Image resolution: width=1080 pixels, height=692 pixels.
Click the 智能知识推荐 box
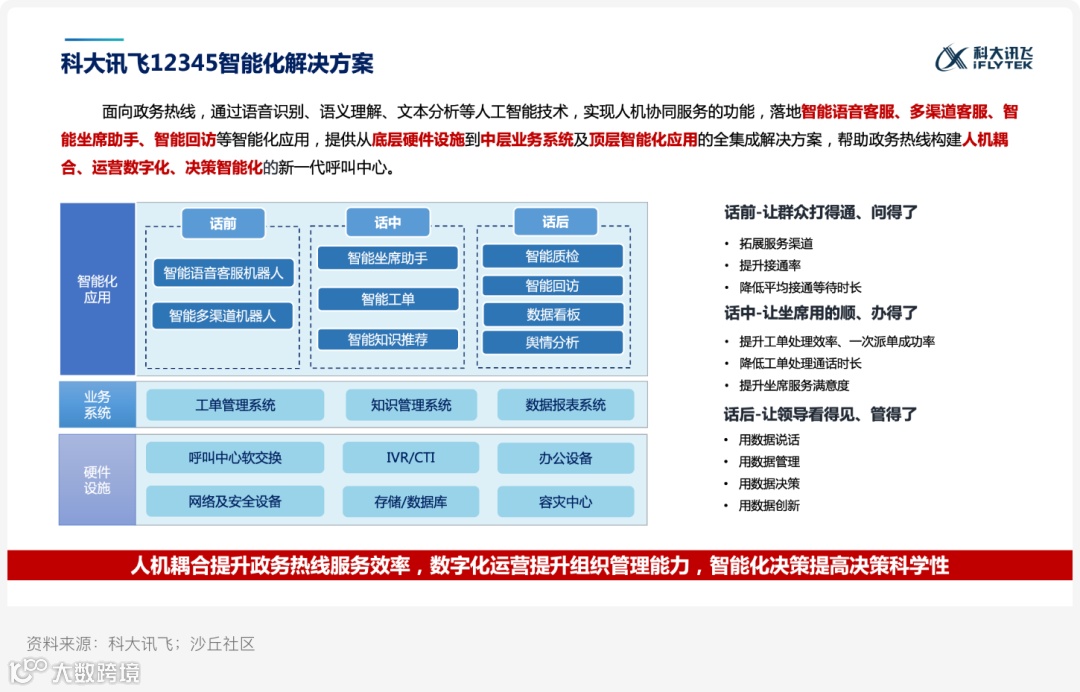pos(388,339)
